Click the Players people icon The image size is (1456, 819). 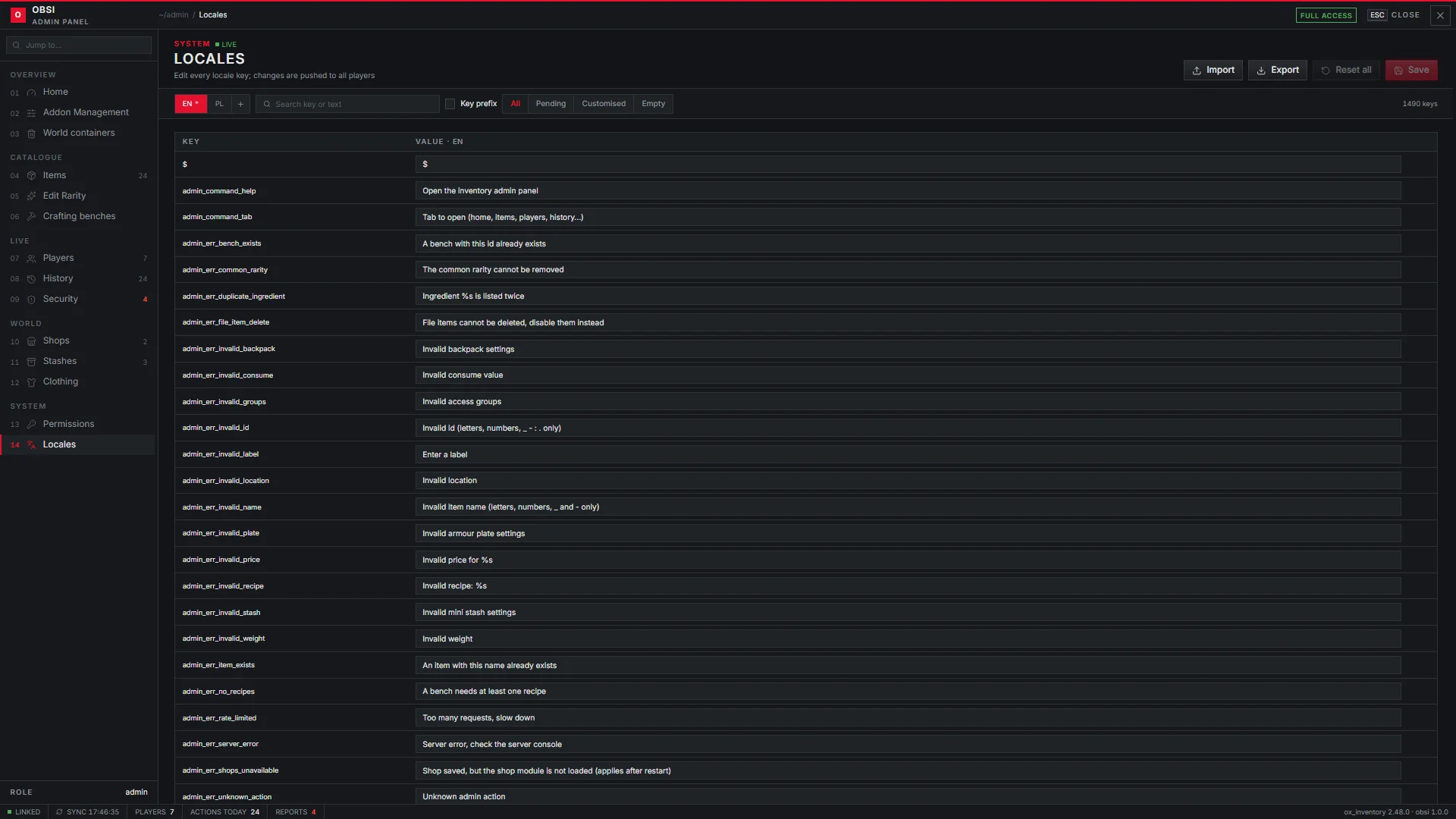click(x=32, y=259)
